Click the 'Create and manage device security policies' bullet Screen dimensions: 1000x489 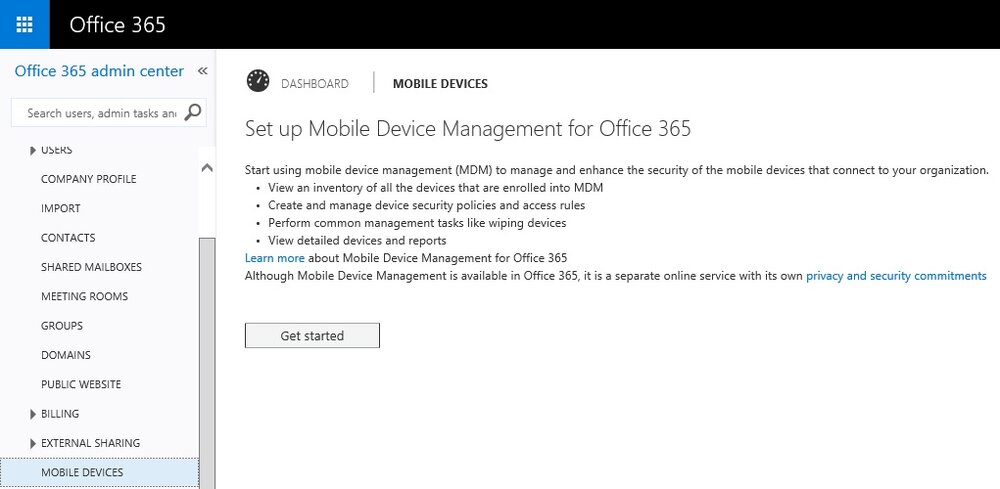[427, 205]
